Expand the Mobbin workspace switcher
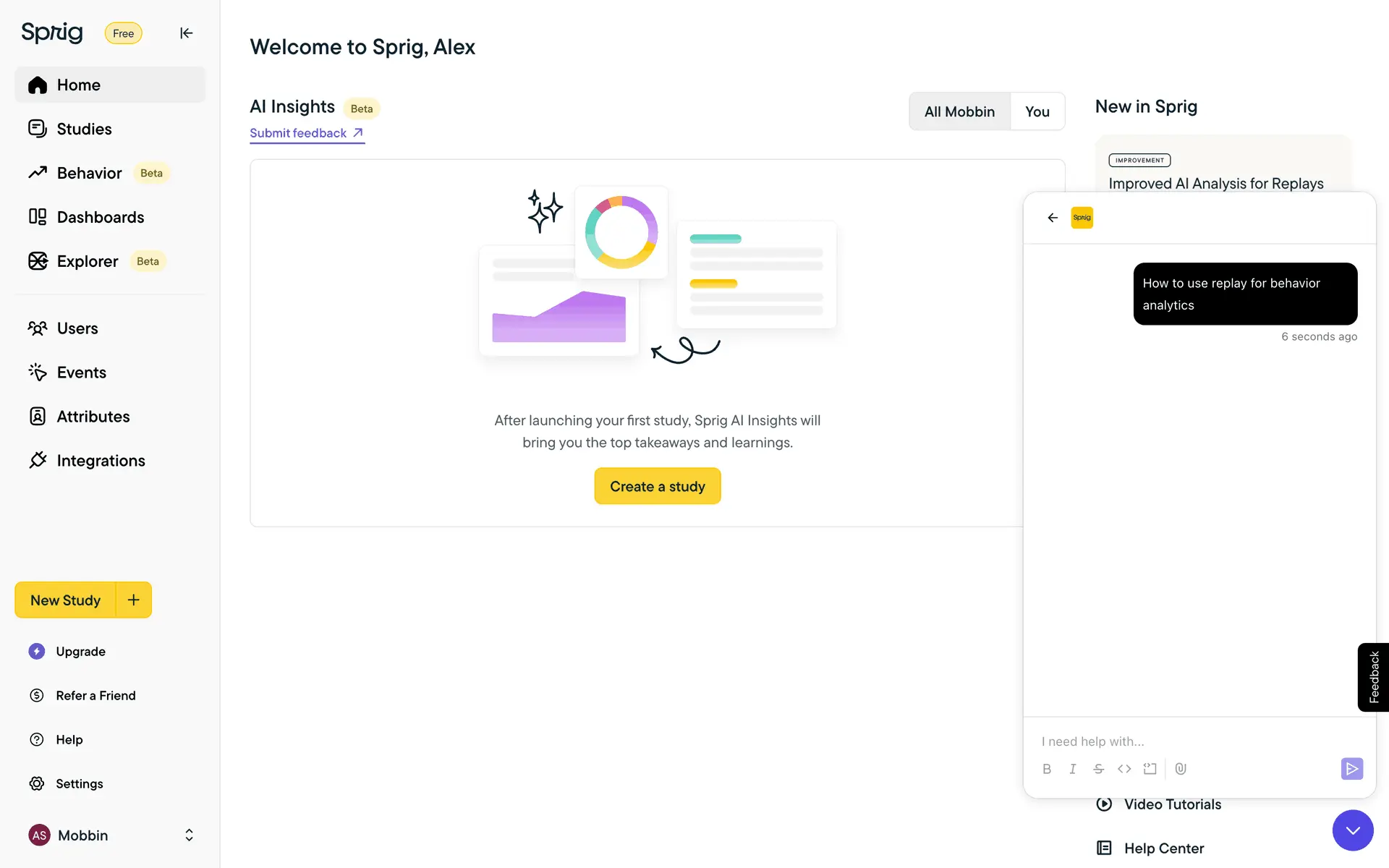Image resolution: width=1389 pixels, height=868 pixels. pyautogui.click(x=189, y=835)
